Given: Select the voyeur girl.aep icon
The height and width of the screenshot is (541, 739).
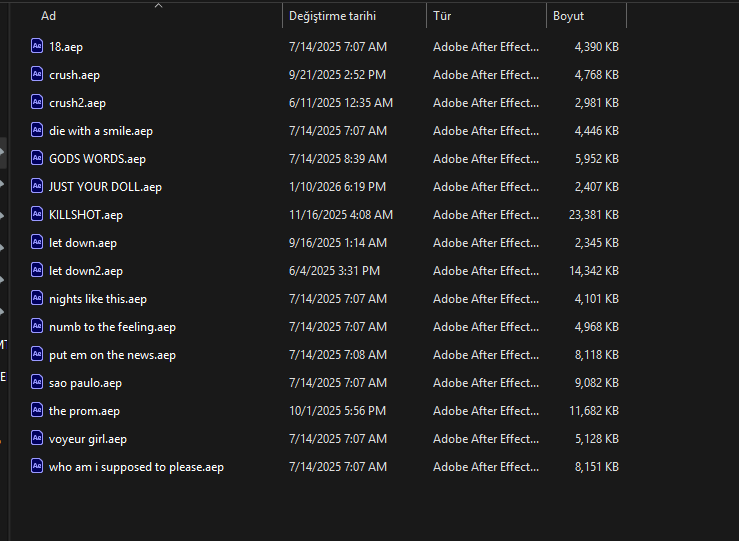Looking at the screenshot, I should 38,438.
